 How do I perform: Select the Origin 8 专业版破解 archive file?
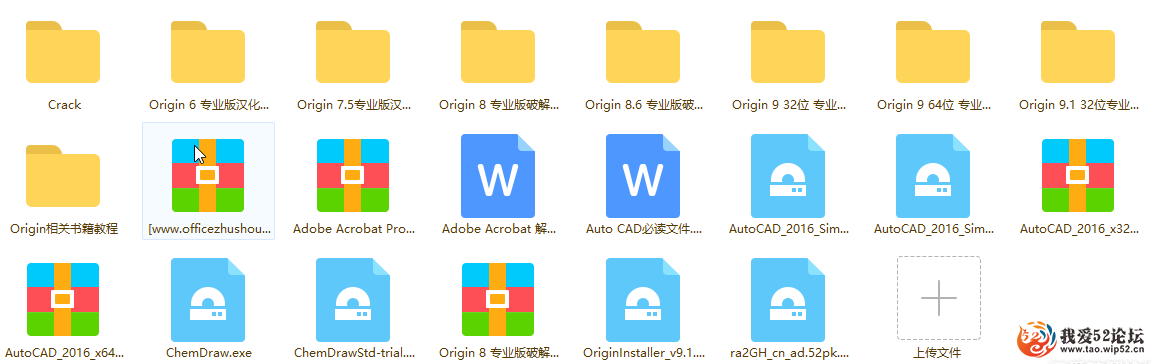click(x=498, y=299)
